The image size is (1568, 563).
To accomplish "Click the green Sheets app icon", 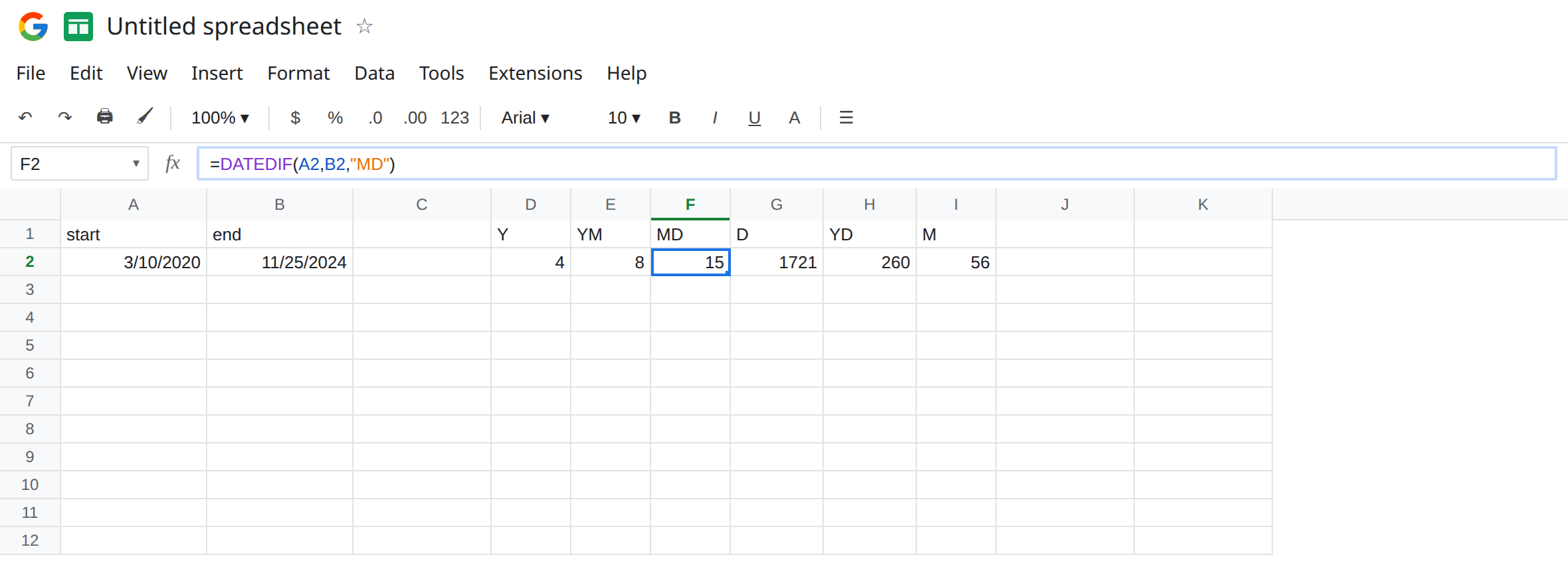I will [x=78, y=27].
